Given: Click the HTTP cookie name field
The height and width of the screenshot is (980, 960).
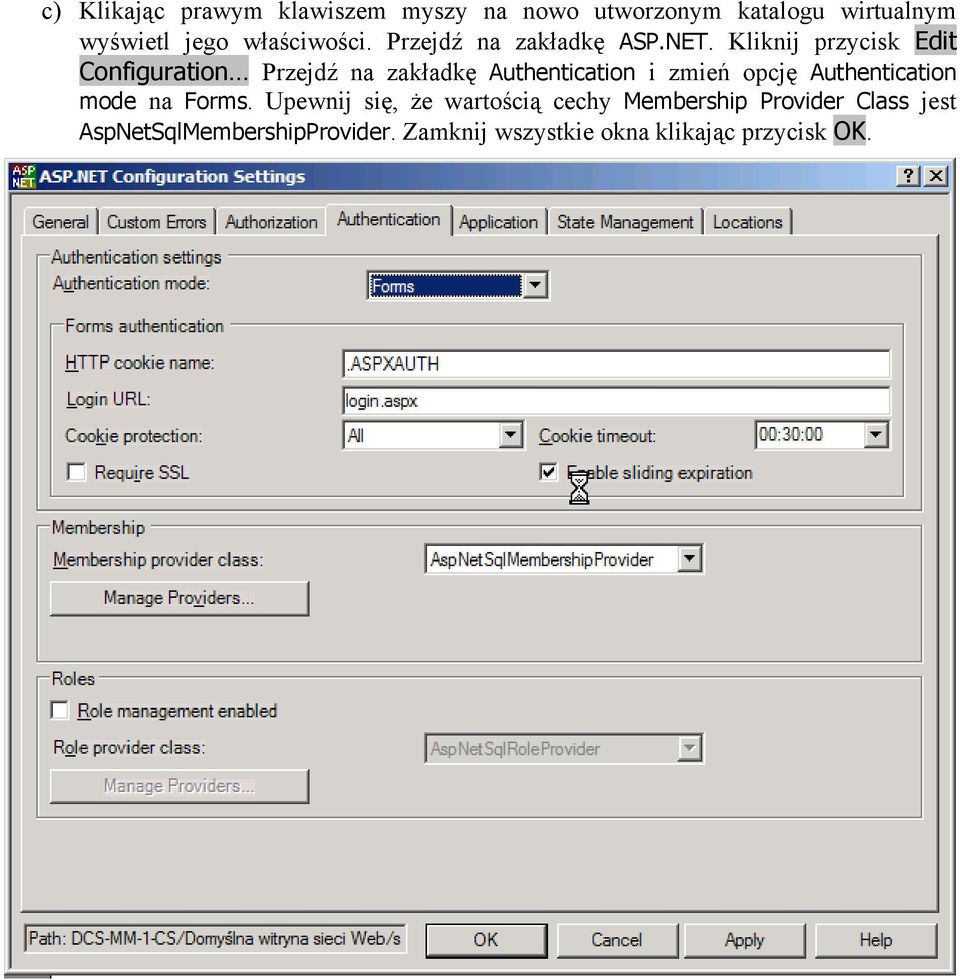Looking at the screenshot, I should [x=616, y=364].
